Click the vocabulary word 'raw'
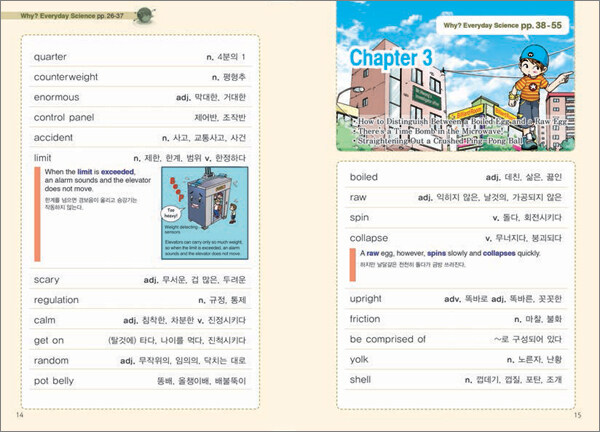Viewport: 600px width, 432px height. tap(358, 197)
